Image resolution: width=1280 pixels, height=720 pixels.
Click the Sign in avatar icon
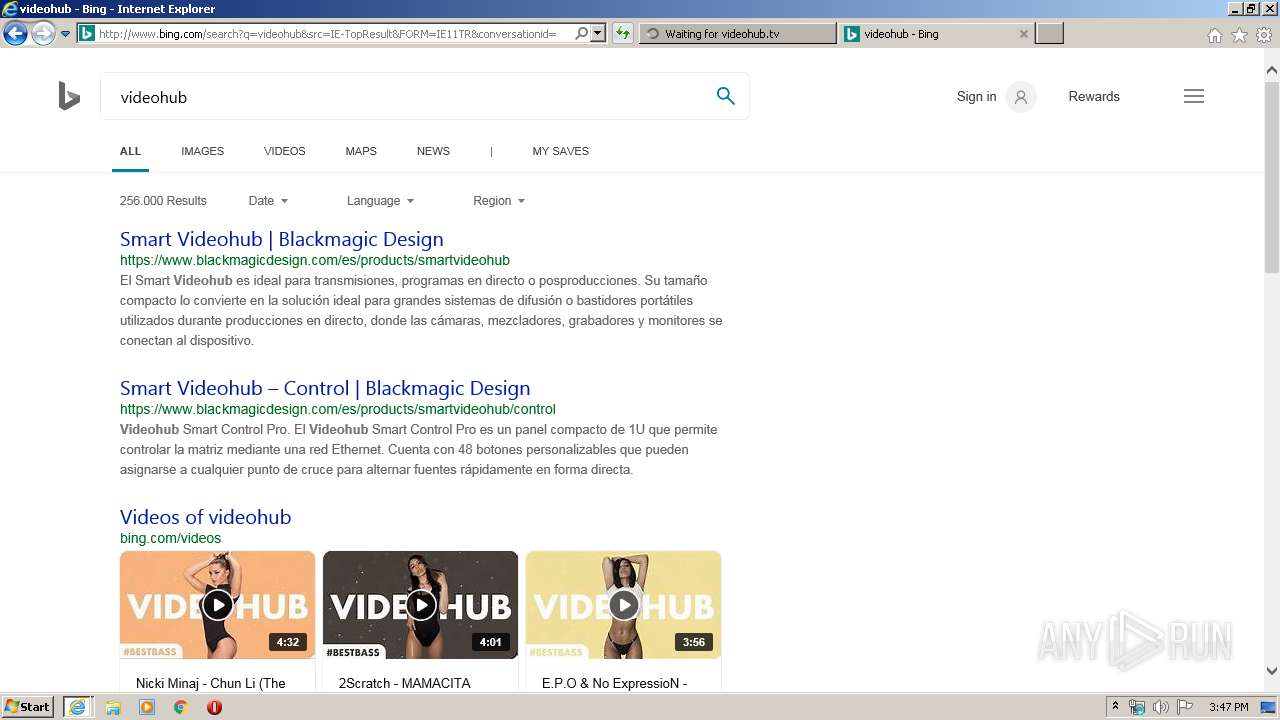click(1021, 97)
